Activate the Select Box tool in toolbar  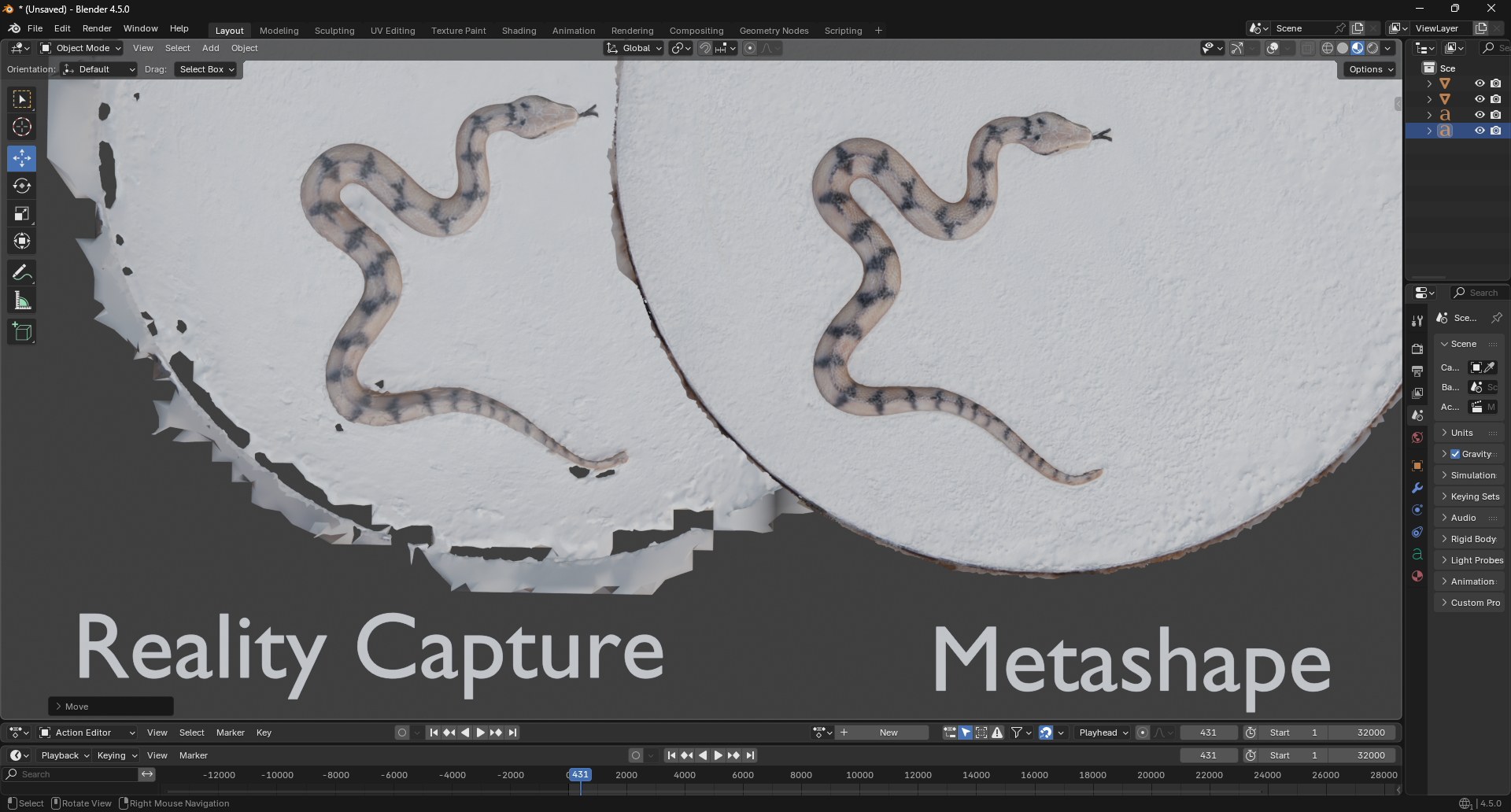[x=22, y=99]
